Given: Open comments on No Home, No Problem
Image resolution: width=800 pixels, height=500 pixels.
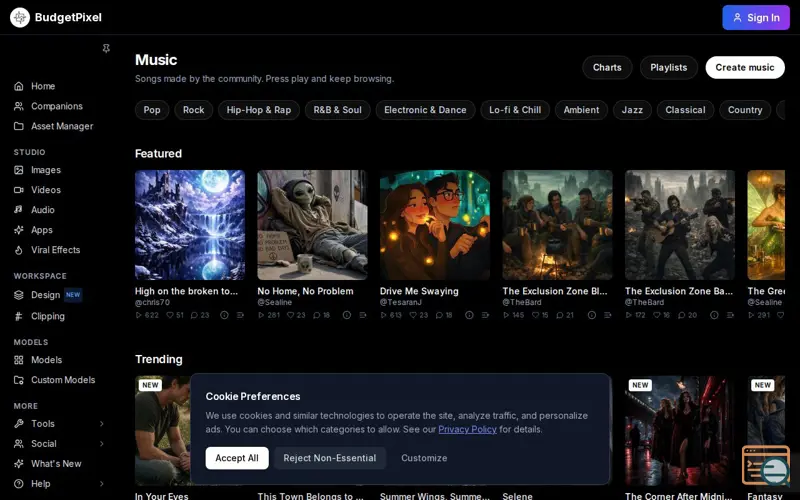Looking at the screenshot, I should [317, 315].
